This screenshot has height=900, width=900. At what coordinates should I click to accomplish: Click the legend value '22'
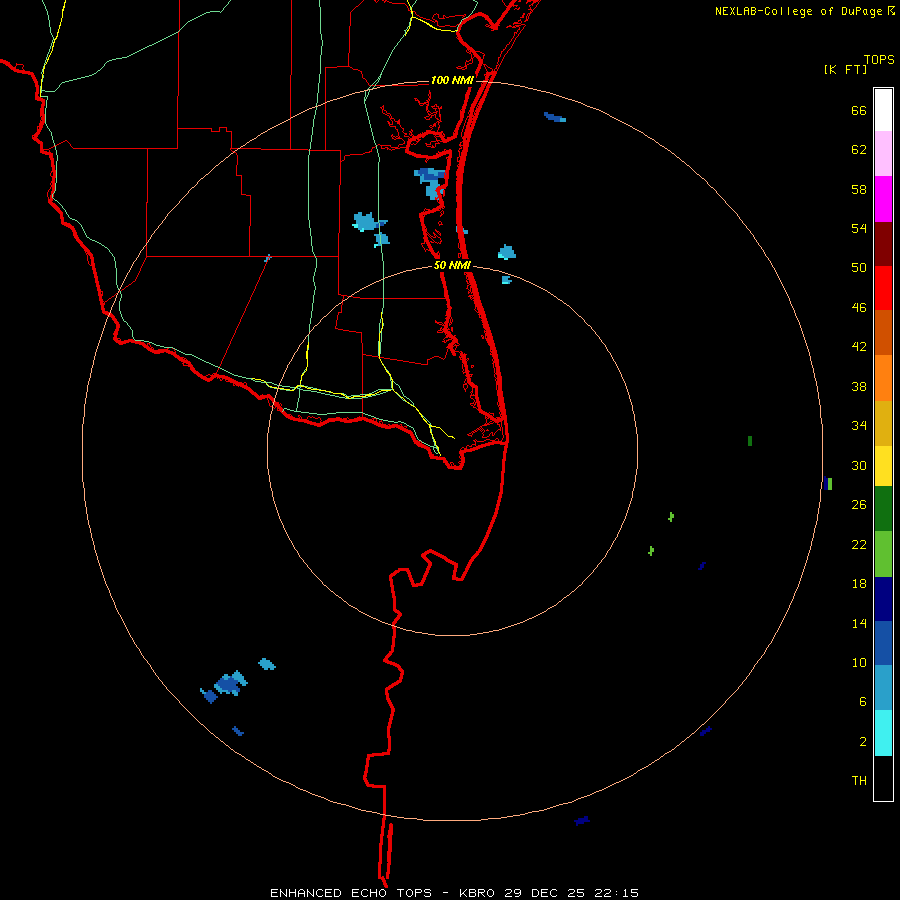coord(859,544)
